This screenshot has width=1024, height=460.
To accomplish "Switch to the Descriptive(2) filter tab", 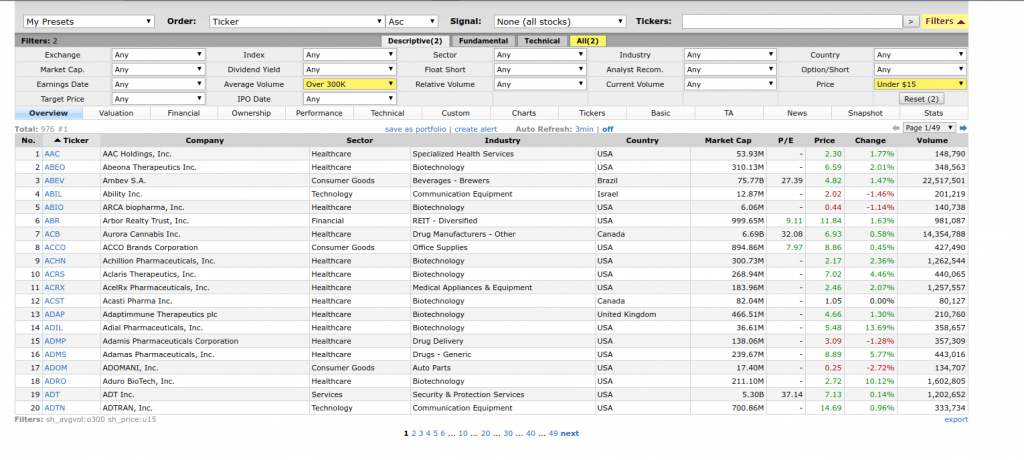I will 415,41.
